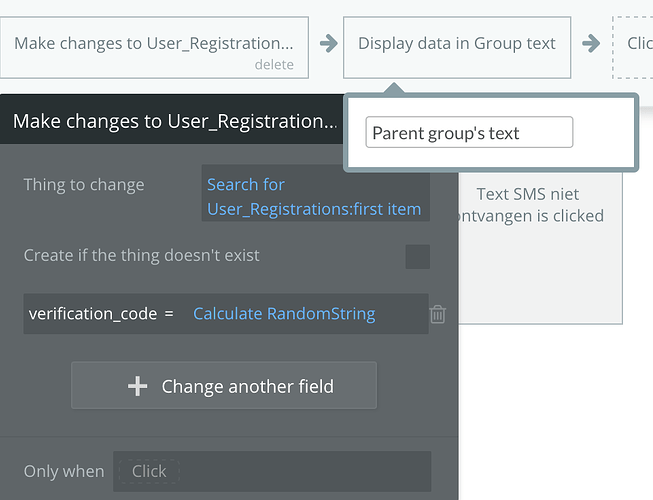Select the 'Text SMS niet ontvangen is clicked' event
The height and width of the screenshot is (500, 653).
pyautogui.click(x=541, y=205)
